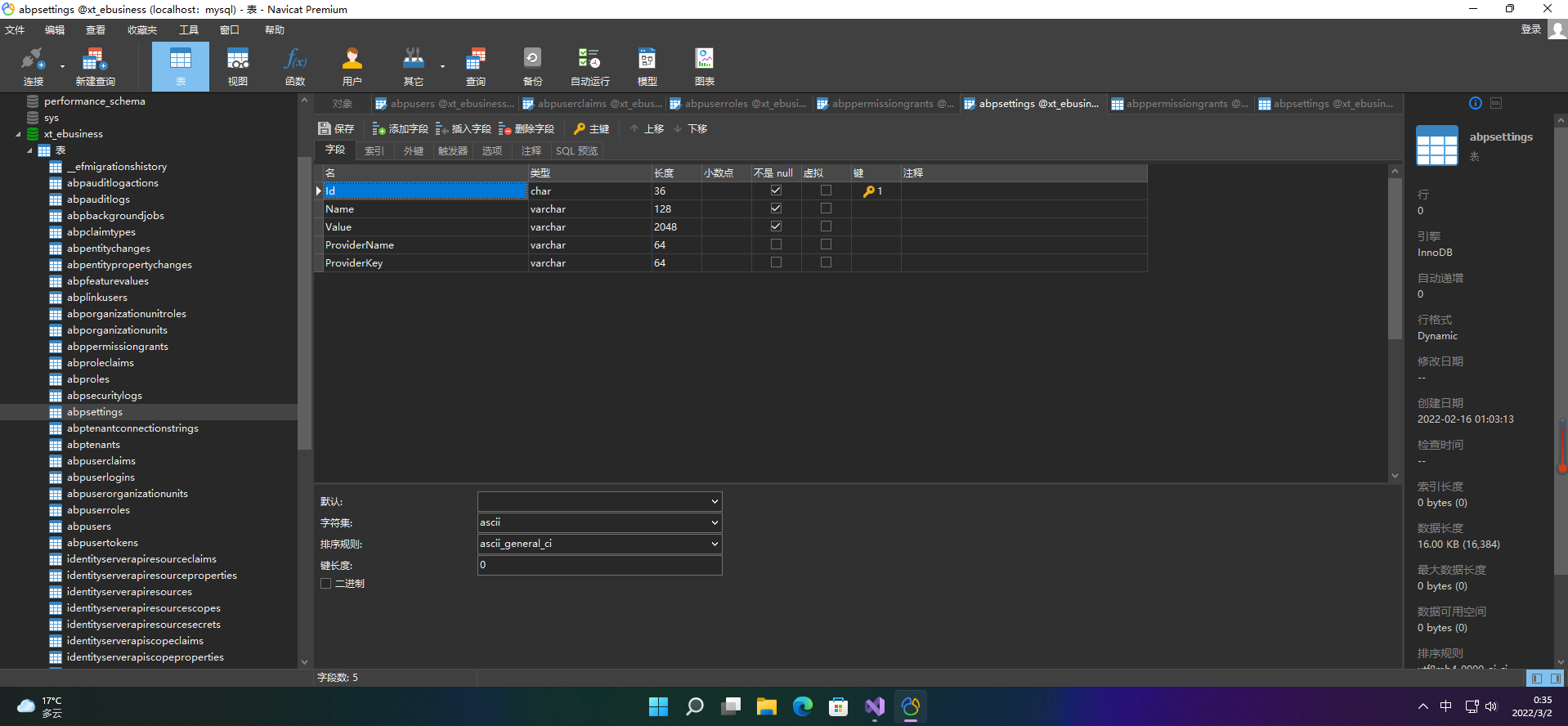Toggle the left pane layout button
Viewport: 1568px width, 726px height.
pyautogui.click(x=1537, y=679)
